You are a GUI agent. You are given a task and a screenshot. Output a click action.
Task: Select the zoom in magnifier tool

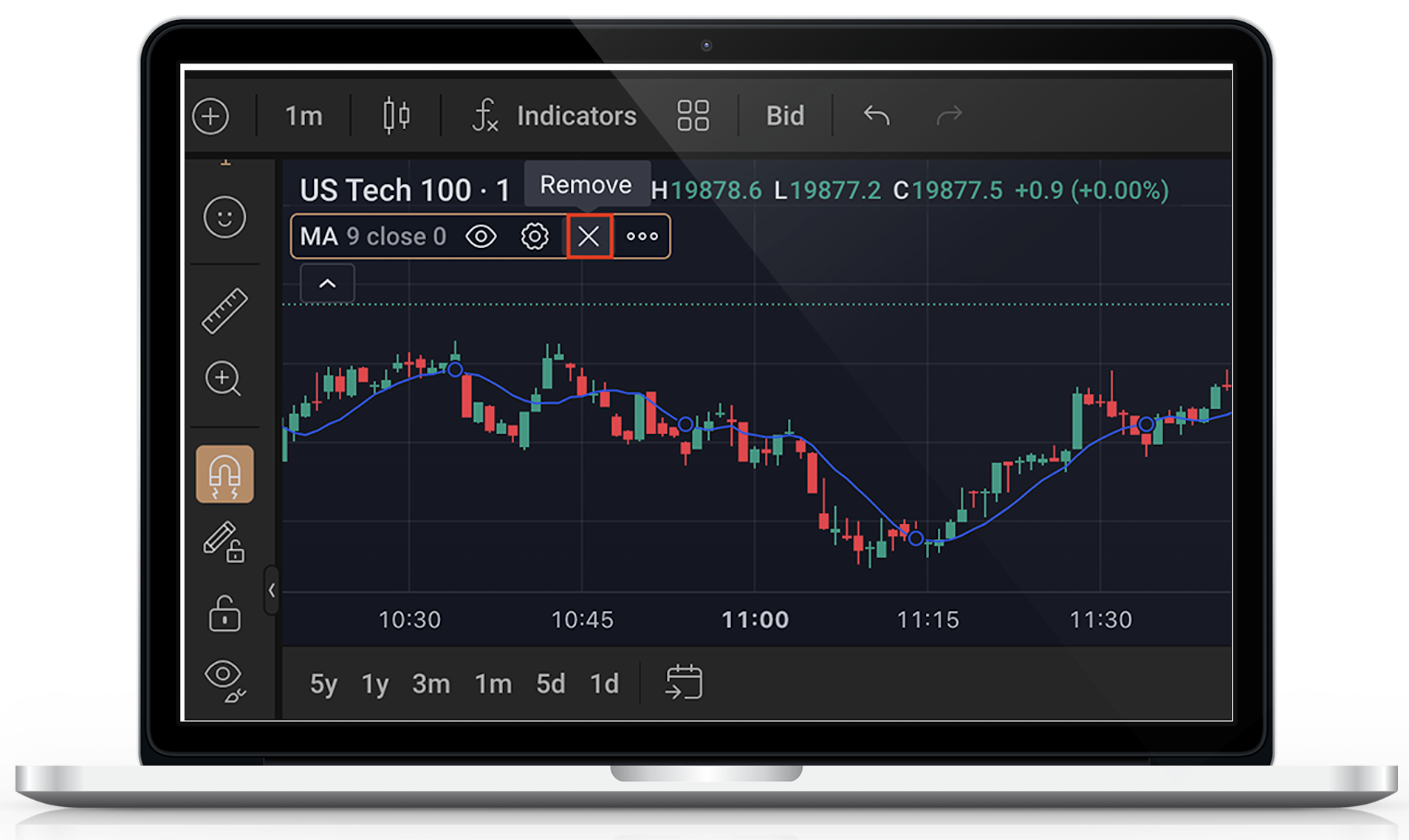coord(223,379)
